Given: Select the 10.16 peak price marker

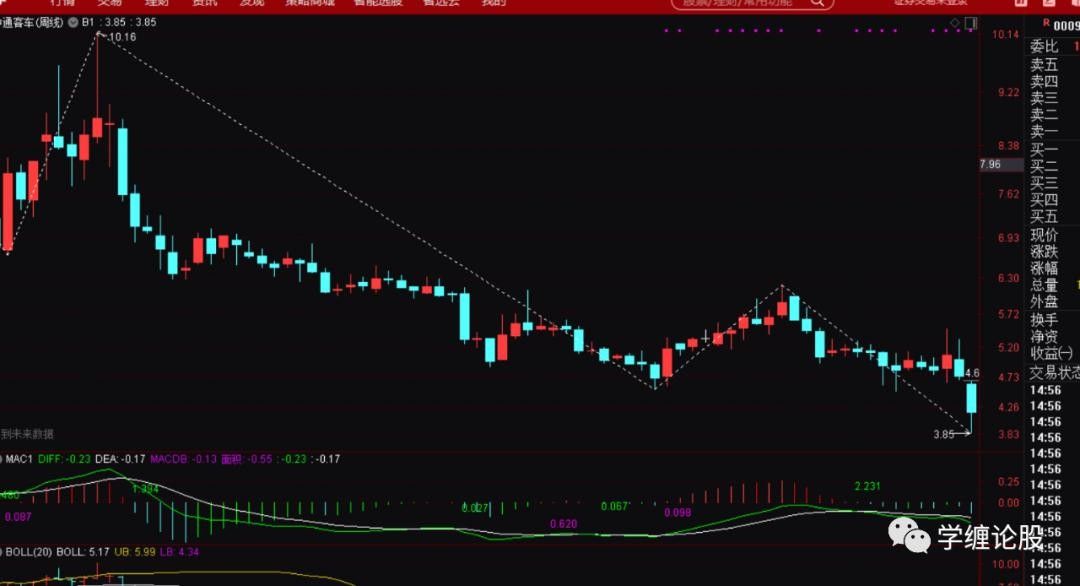Looking at the screenshot, I should (121, 37).
